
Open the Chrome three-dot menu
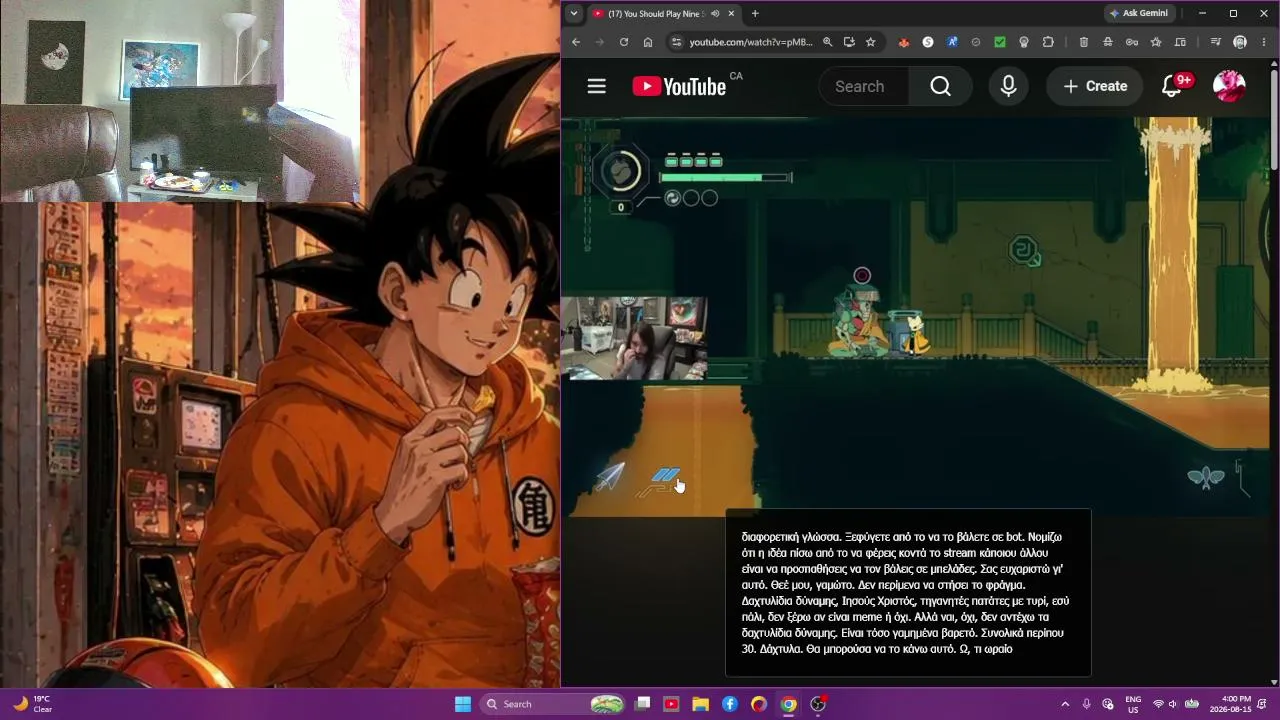click(1264, 42)
